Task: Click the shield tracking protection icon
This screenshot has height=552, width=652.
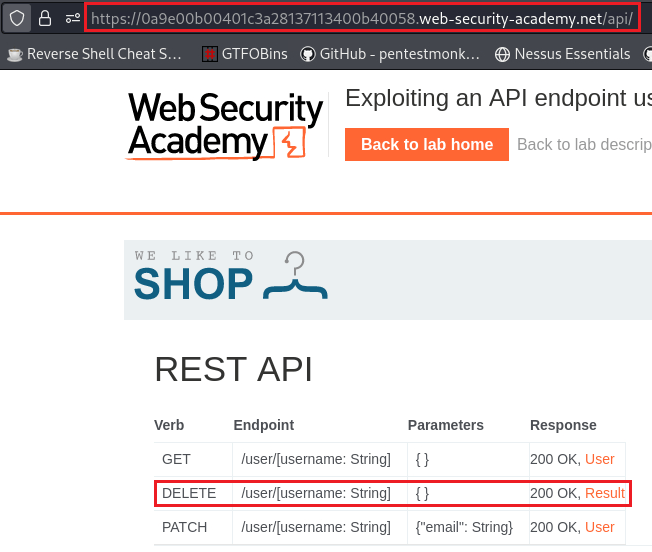Action: [17, 18]
